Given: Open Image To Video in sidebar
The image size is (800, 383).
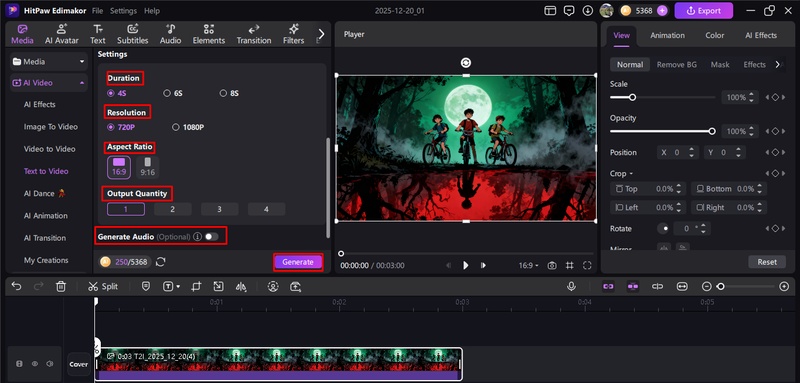Looking at the screenshot, I should [51, 126].
